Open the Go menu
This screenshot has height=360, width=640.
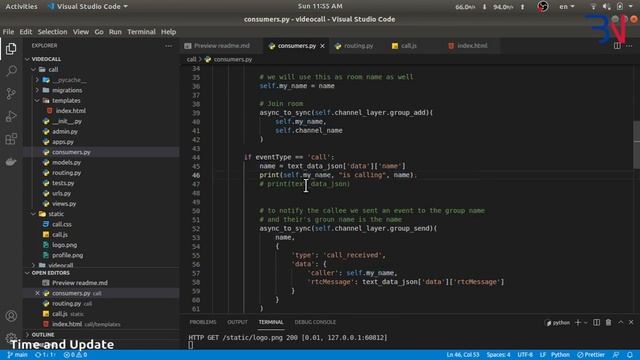[99, 32]
